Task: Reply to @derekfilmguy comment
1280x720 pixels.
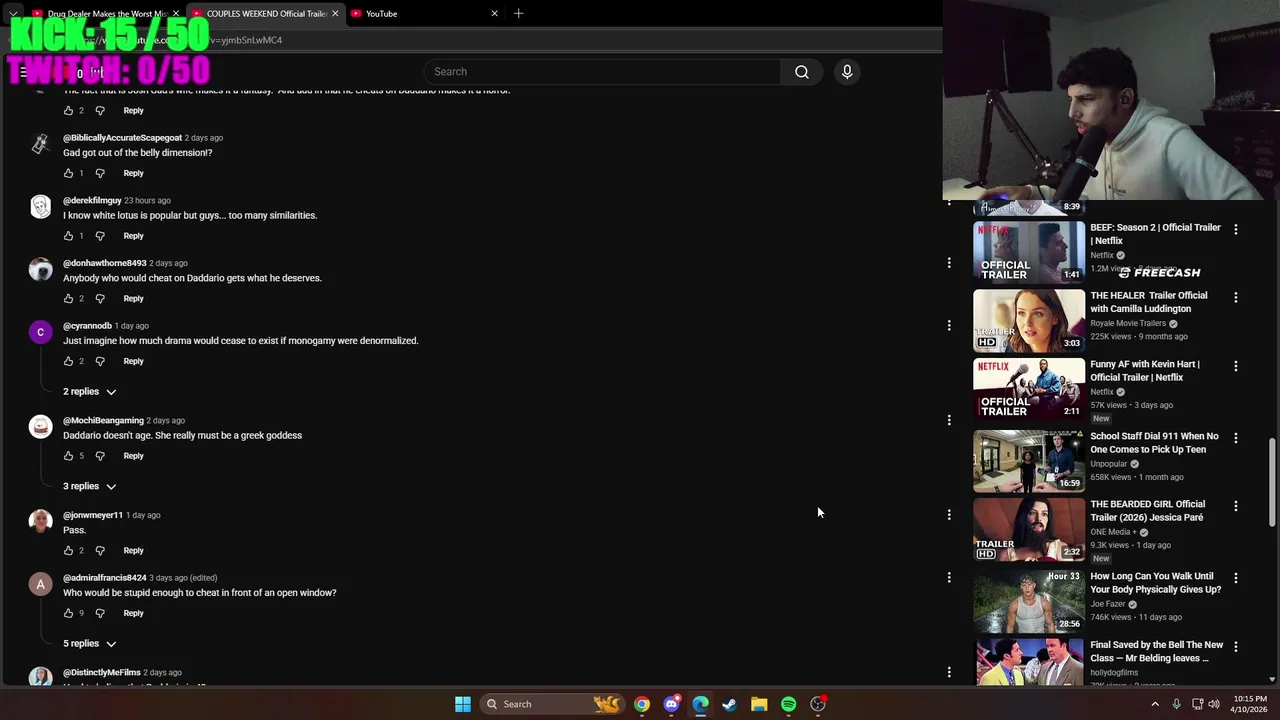Action: [x=133, y=236]
